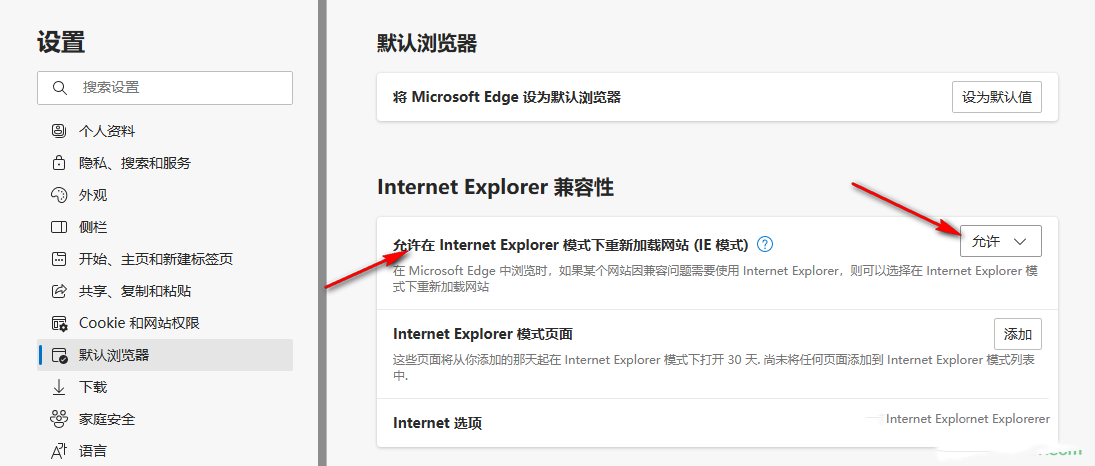Select 共享、复制和粘贴 settings item

tap(165, 291)
